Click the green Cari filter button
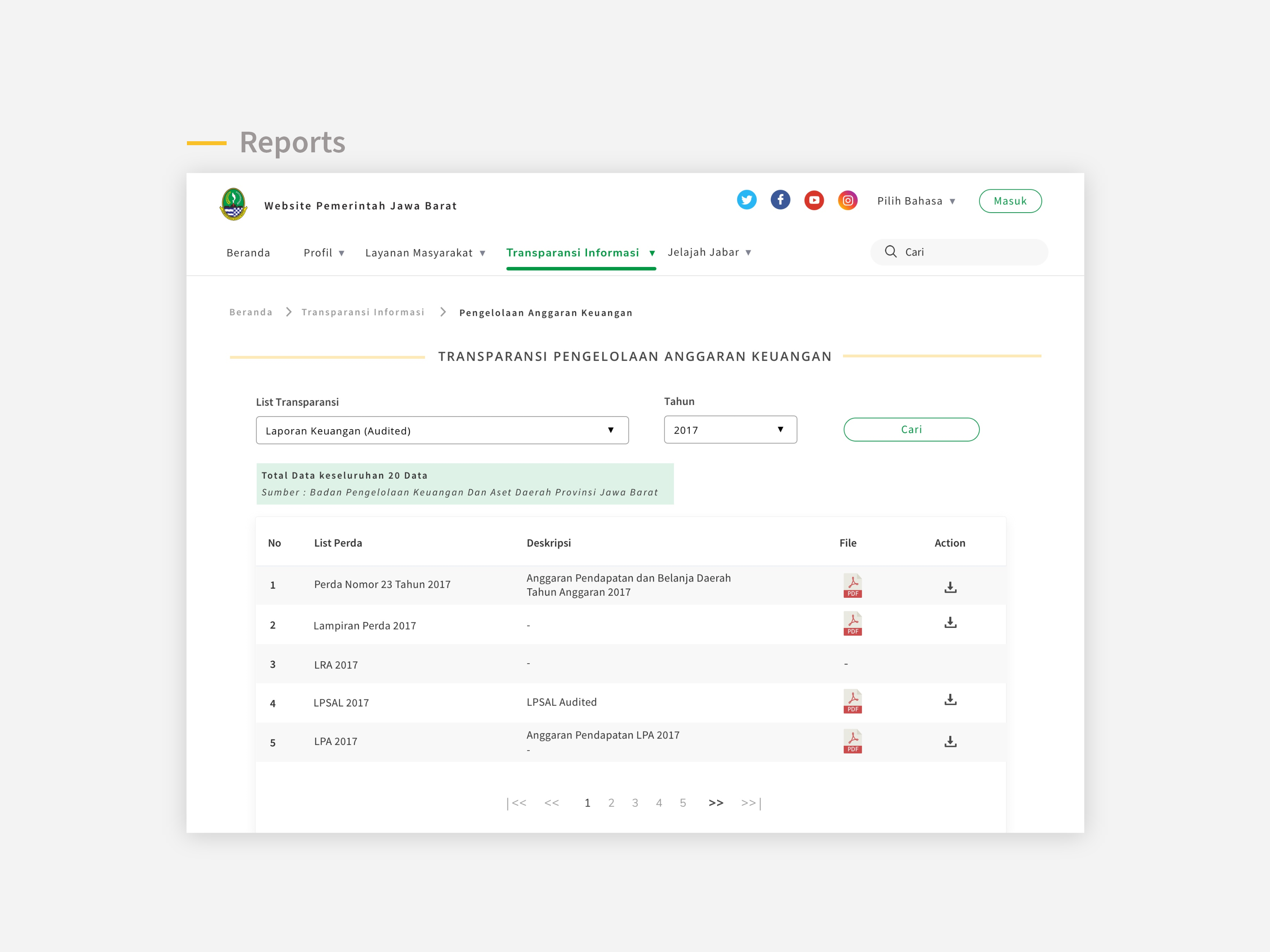Viewport: 1270px width, 952px height. pyautogui.click(x=911, y=429)
